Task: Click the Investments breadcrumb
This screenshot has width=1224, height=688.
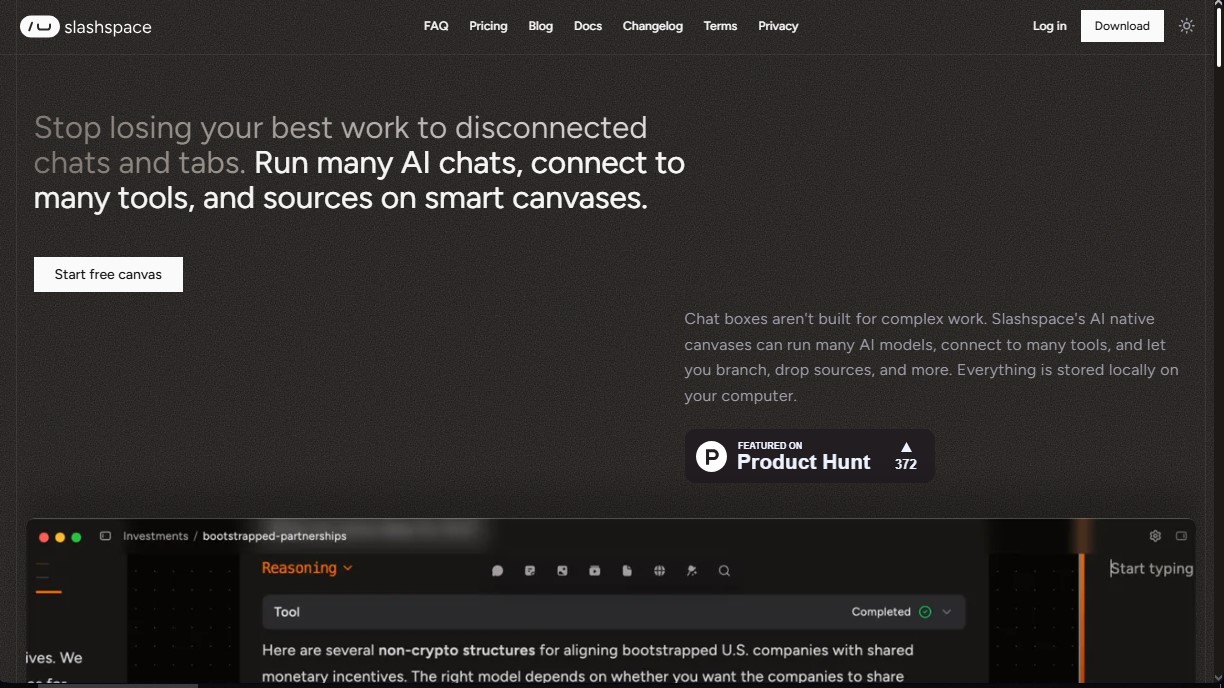Action: (155, 536)
